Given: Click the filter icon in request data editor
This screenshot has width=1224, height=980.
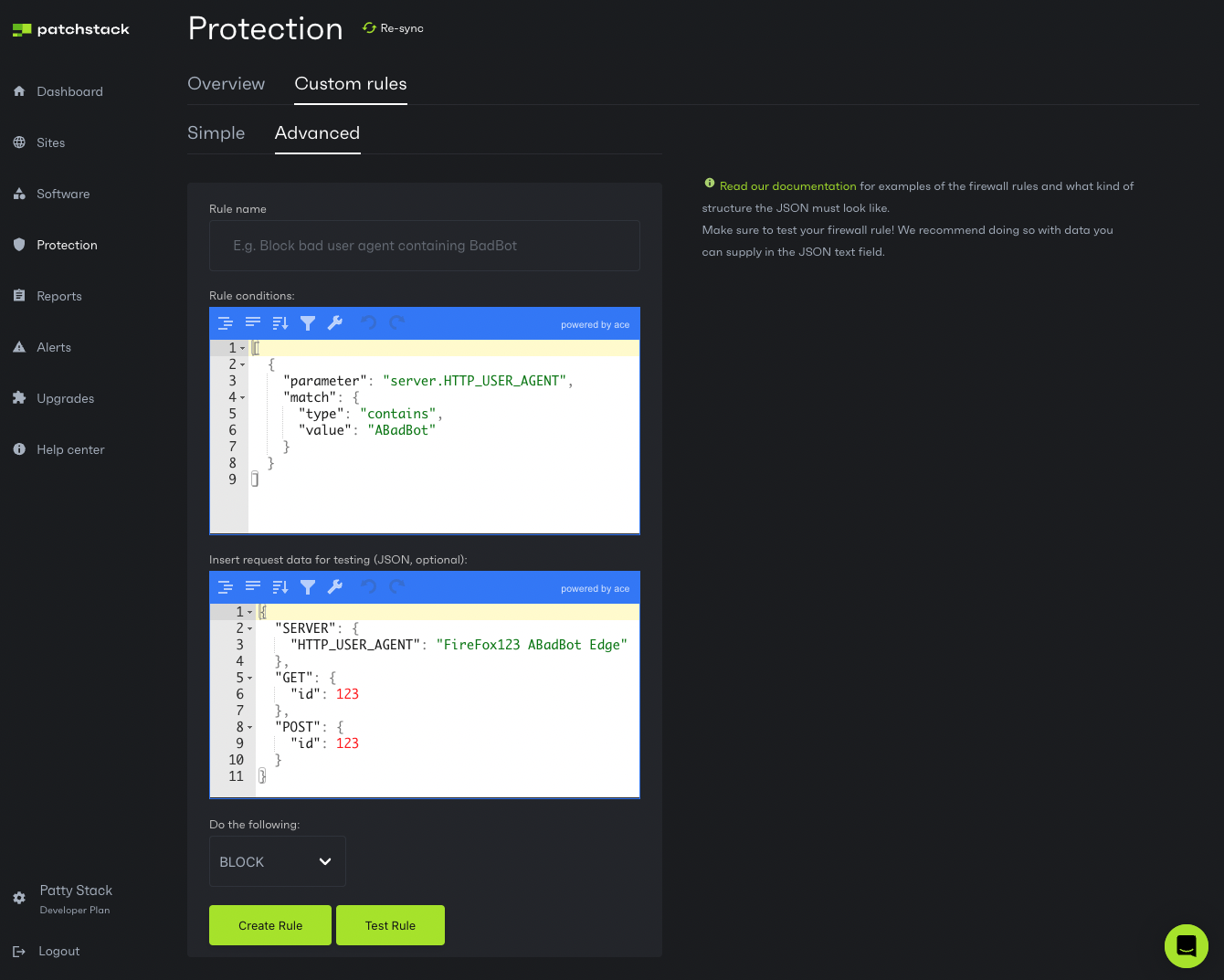Looking at the screenshot, I should coord(308,587).
